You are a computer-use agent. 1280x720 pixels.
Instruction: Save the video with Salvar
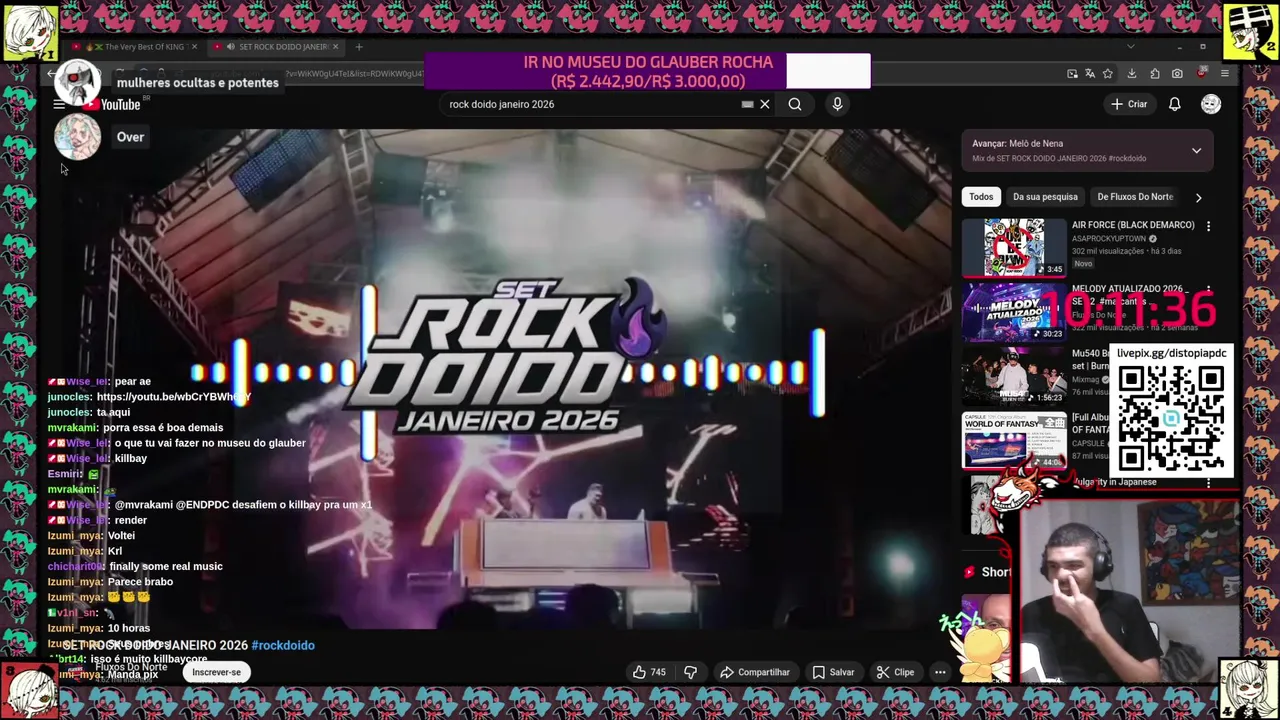[833, 672]
